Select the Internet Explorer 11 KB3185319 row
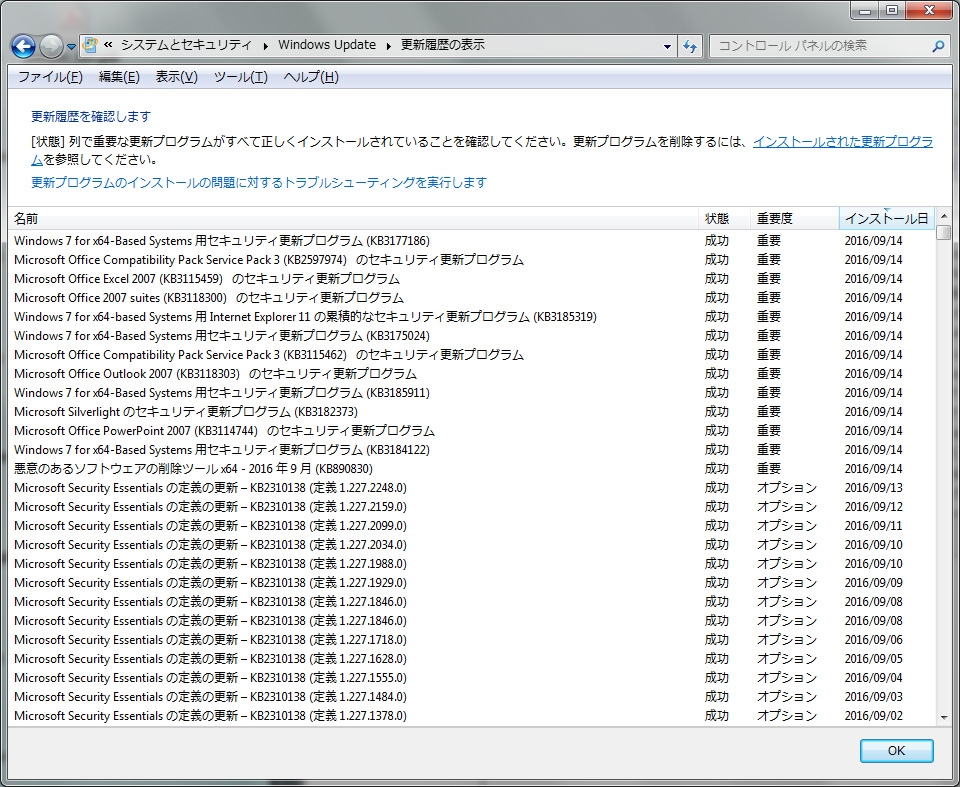The image size is (960, 787). [471, 317]
